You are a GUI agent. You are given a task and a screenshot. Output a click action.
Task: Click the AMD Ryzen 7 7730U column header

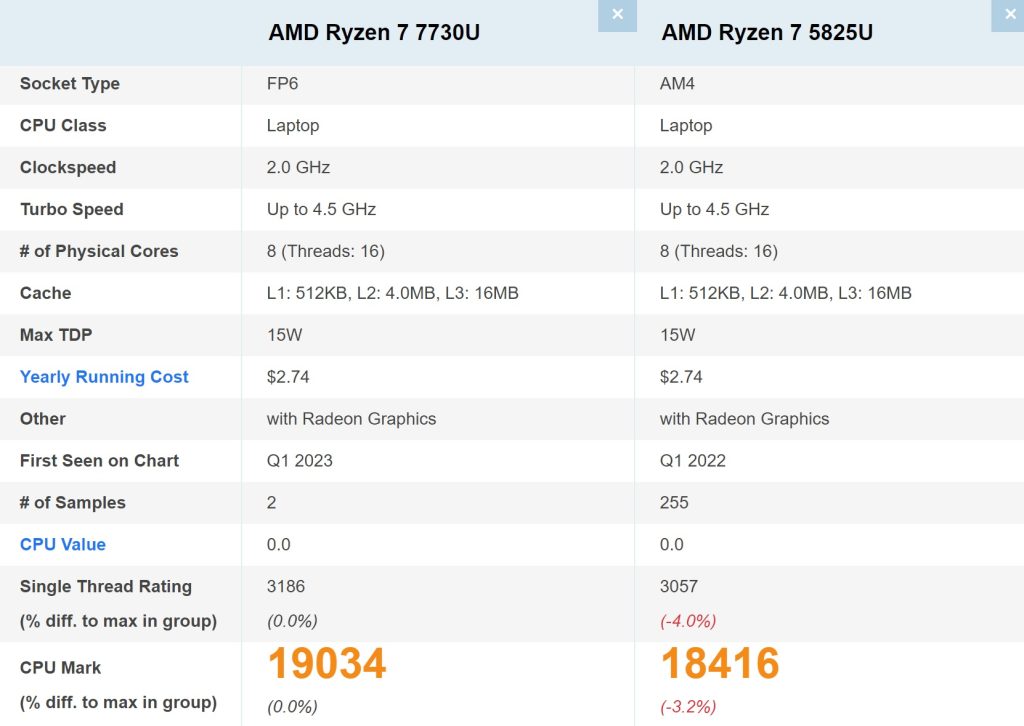(x=374, y=32)
